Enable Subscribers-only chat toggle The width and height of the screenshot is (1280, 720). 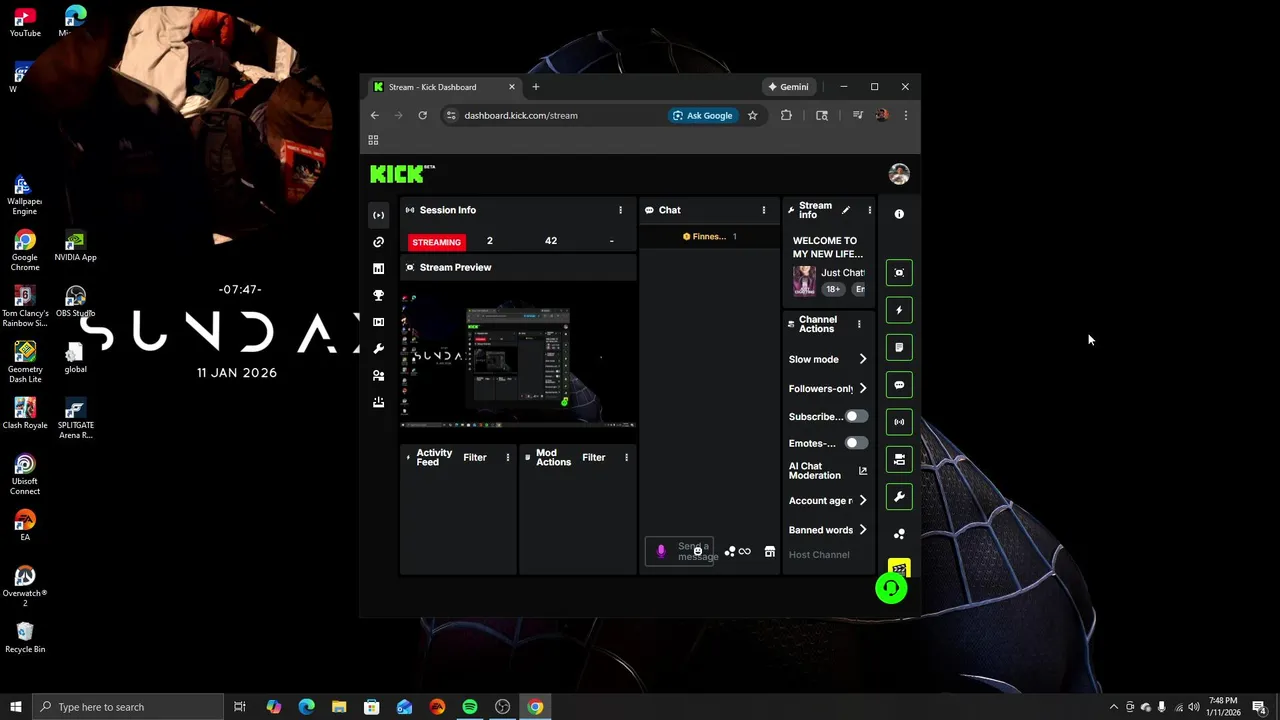point(856,416)
